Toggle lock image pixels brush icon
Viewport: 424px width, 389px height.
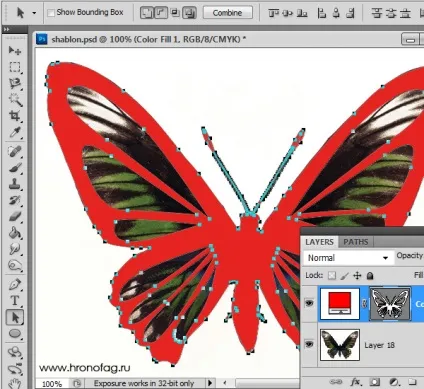(345, 276)
